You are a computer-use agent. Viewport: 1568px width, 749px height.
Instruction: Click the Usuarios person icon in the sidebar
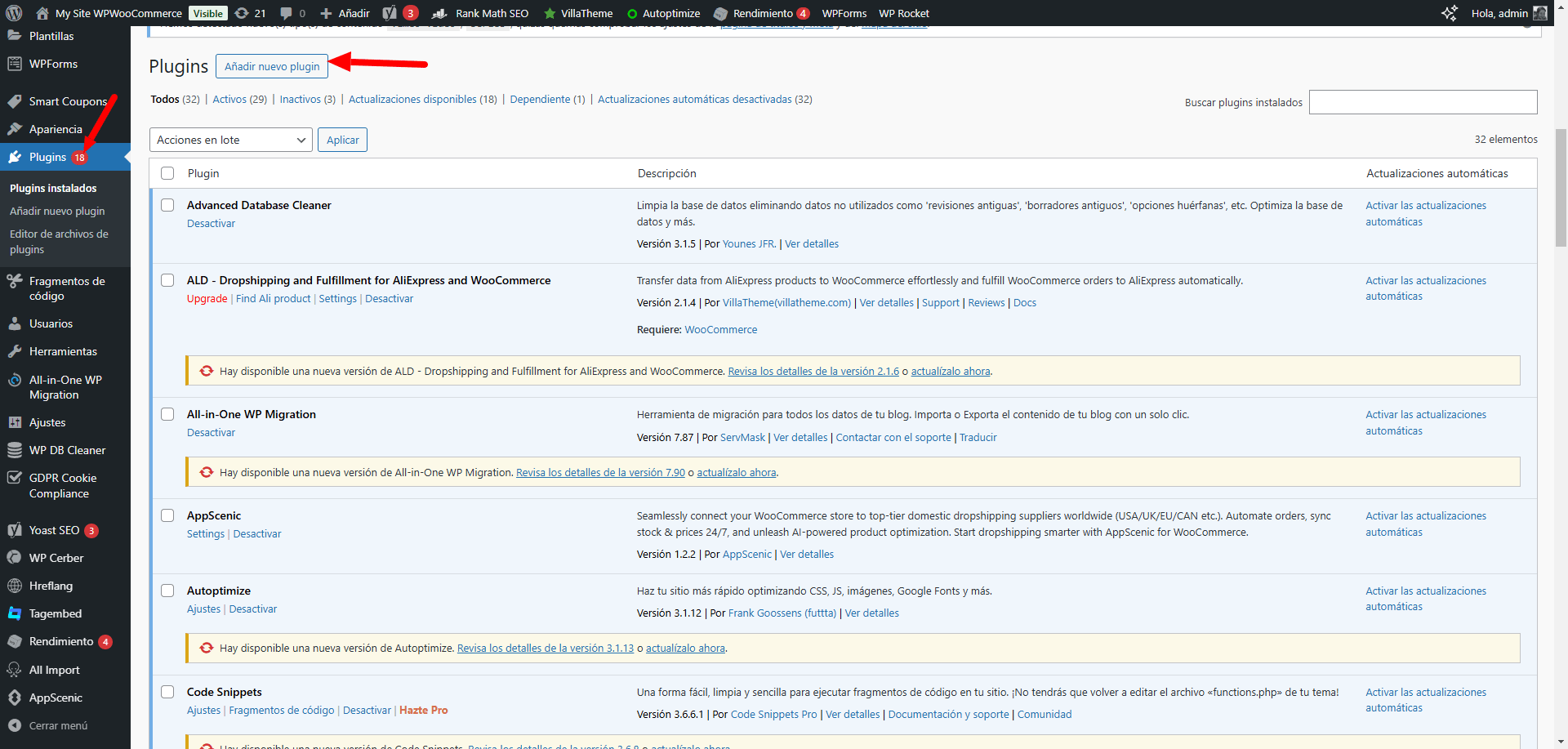coord(15,323)
